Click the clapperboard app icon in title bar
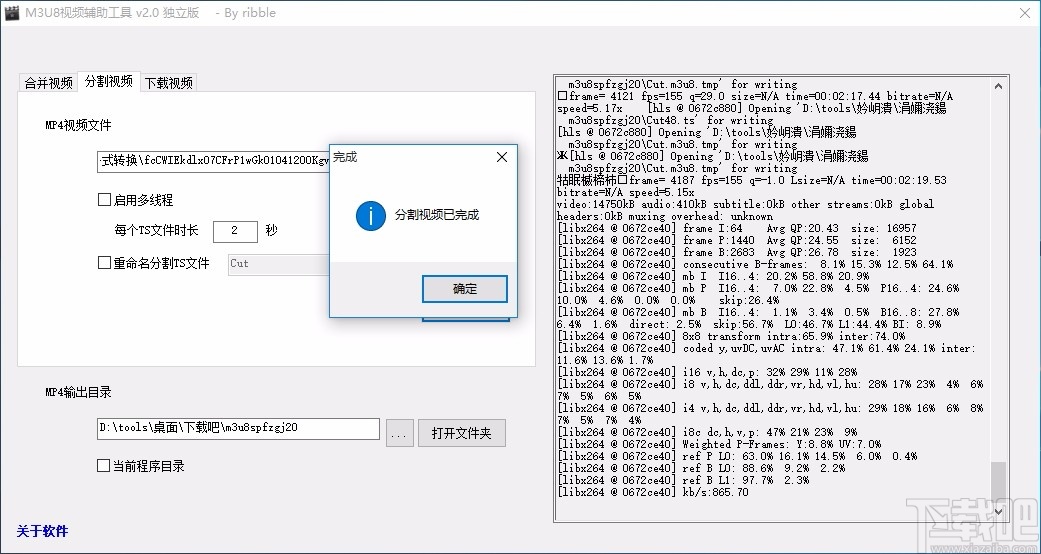This screenshot has height=554, width=1041. pos(11,13)
